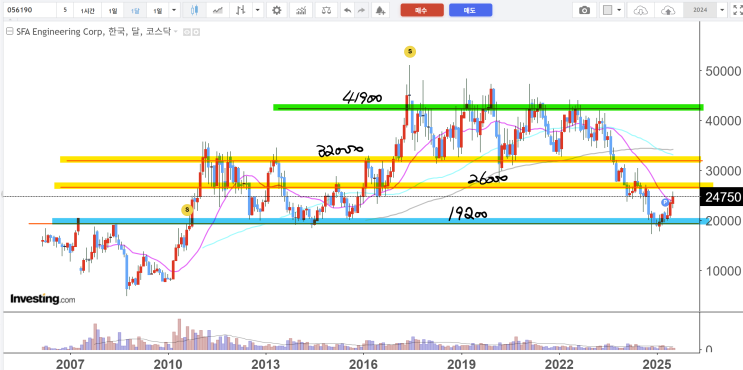This screenshot has height=370, width=743.
Task: Click the SFA Engineering Corp legend title
Action: pos(93,32)
